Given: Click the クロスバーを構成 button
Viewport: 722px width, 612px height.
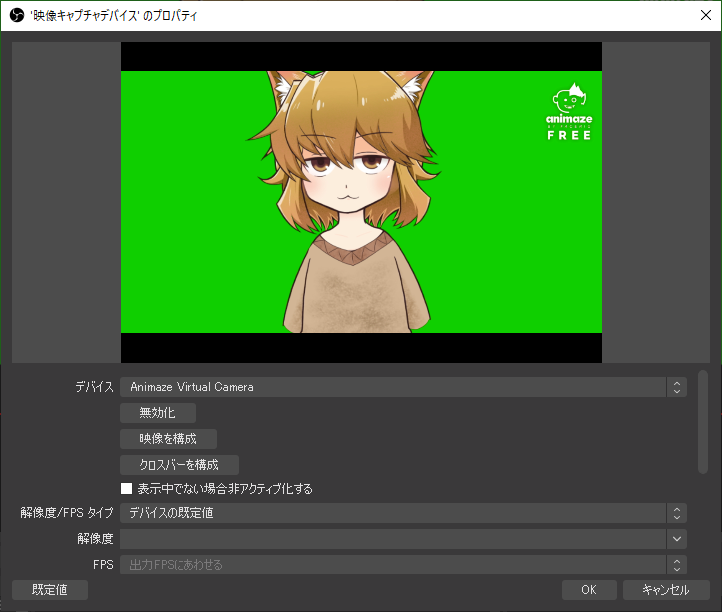Looking at the screenshot, I should click(x=180, y=465).
